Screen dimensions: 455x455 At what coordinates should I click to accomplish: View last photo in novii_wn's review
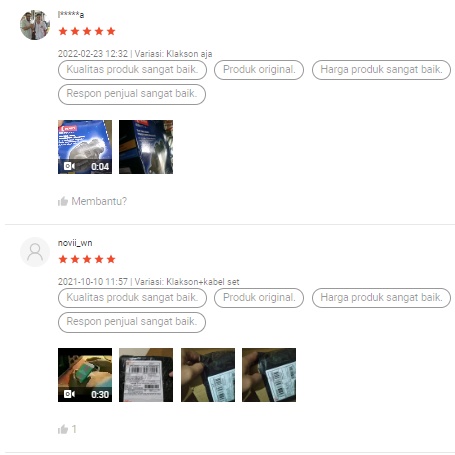coord(269,375)
